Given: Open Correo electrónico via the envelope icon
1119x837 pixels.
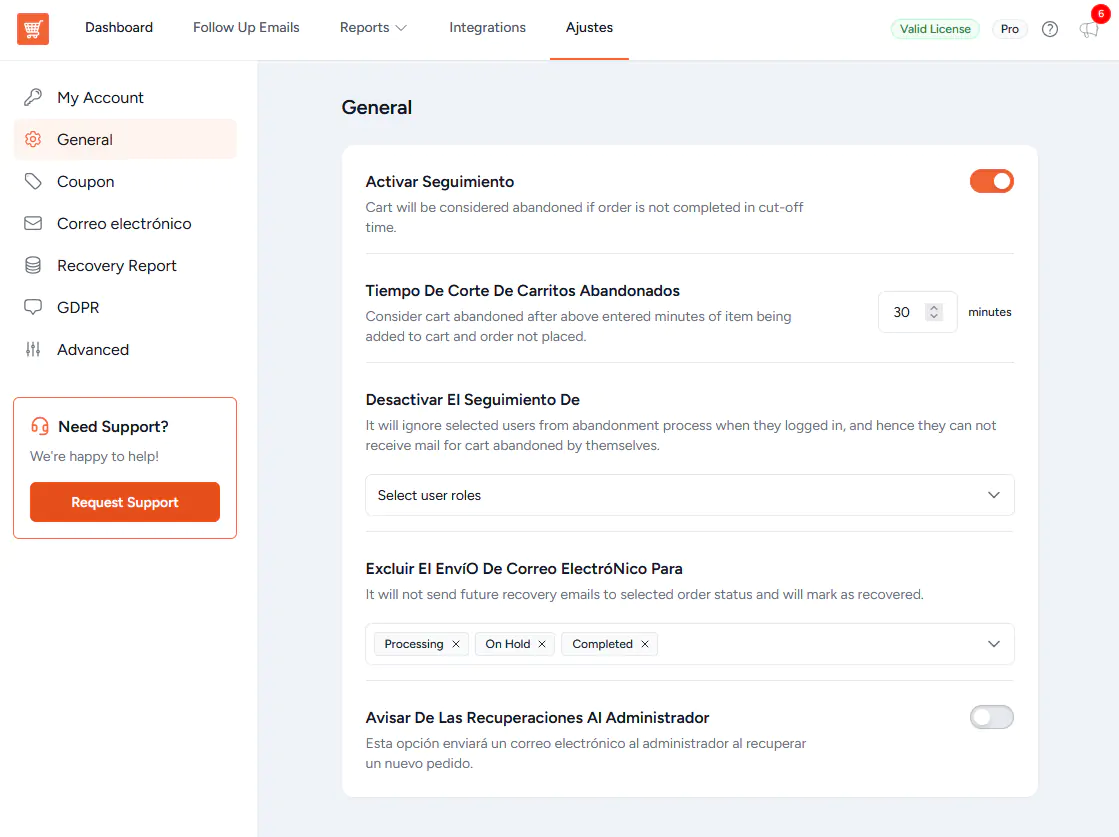Looking at the screenshot, I should [34, 223].
